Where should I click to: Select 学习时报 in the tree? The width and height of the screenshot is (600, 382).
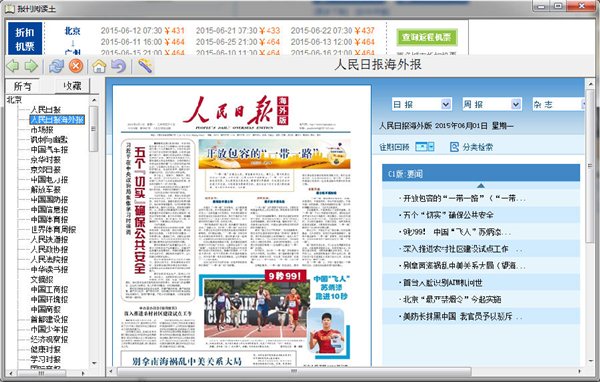point(46,359)
